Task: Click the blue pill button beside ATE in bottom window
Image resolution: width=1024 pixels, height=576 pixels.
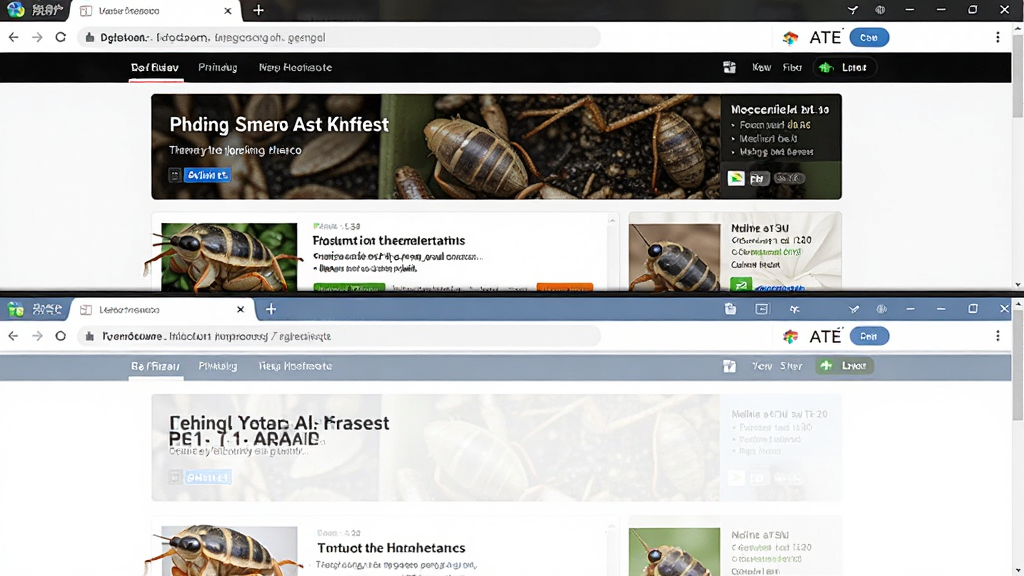Action: [869, 336]
